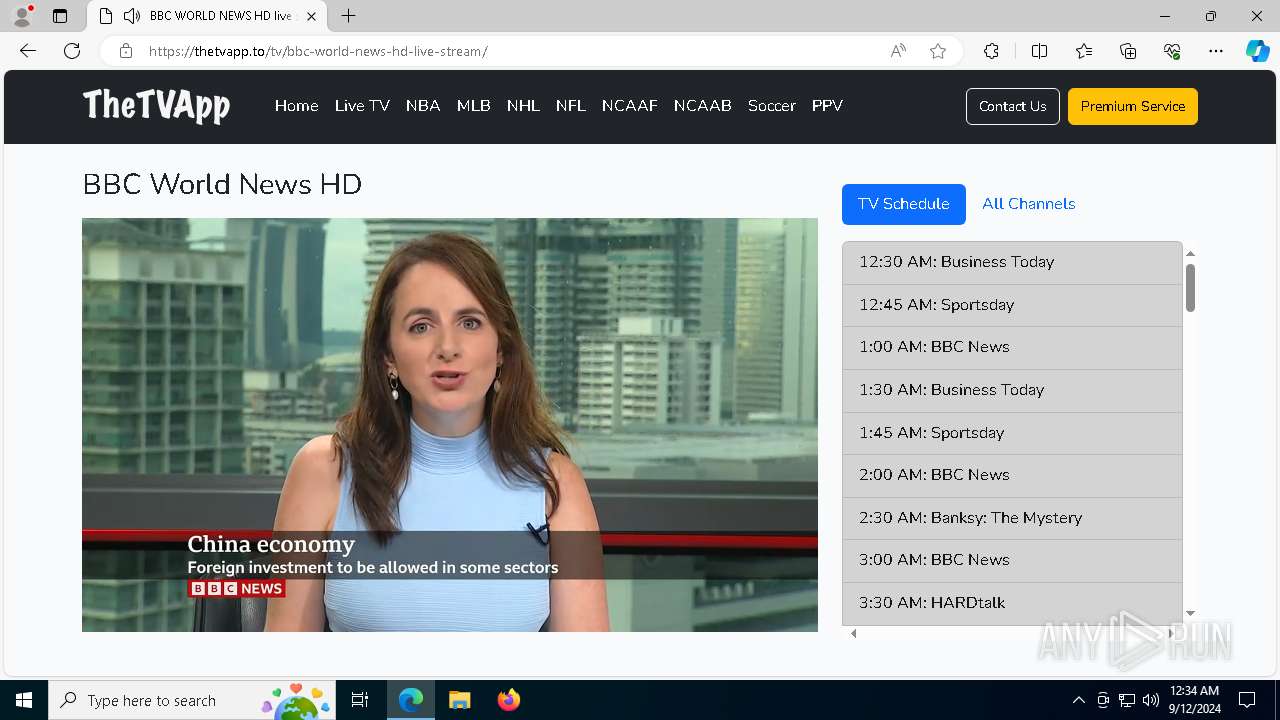Open Read aloud icon in address bar
The height and width of the screenshot is (720, 1280).
pyautogui.click(x=898, y=51)
